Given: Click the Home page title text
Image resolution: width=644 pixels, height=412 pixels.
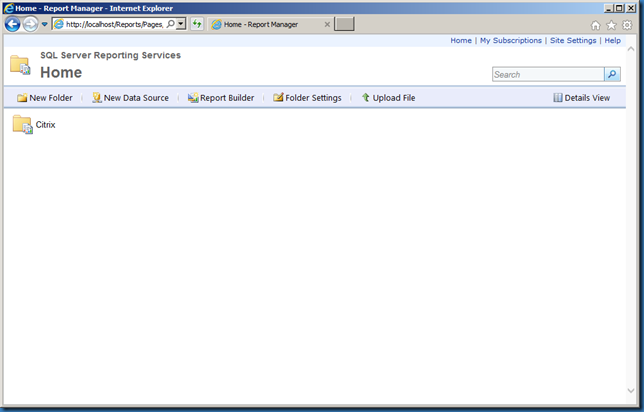Looking at the screenshot, I should click(61, 72).
